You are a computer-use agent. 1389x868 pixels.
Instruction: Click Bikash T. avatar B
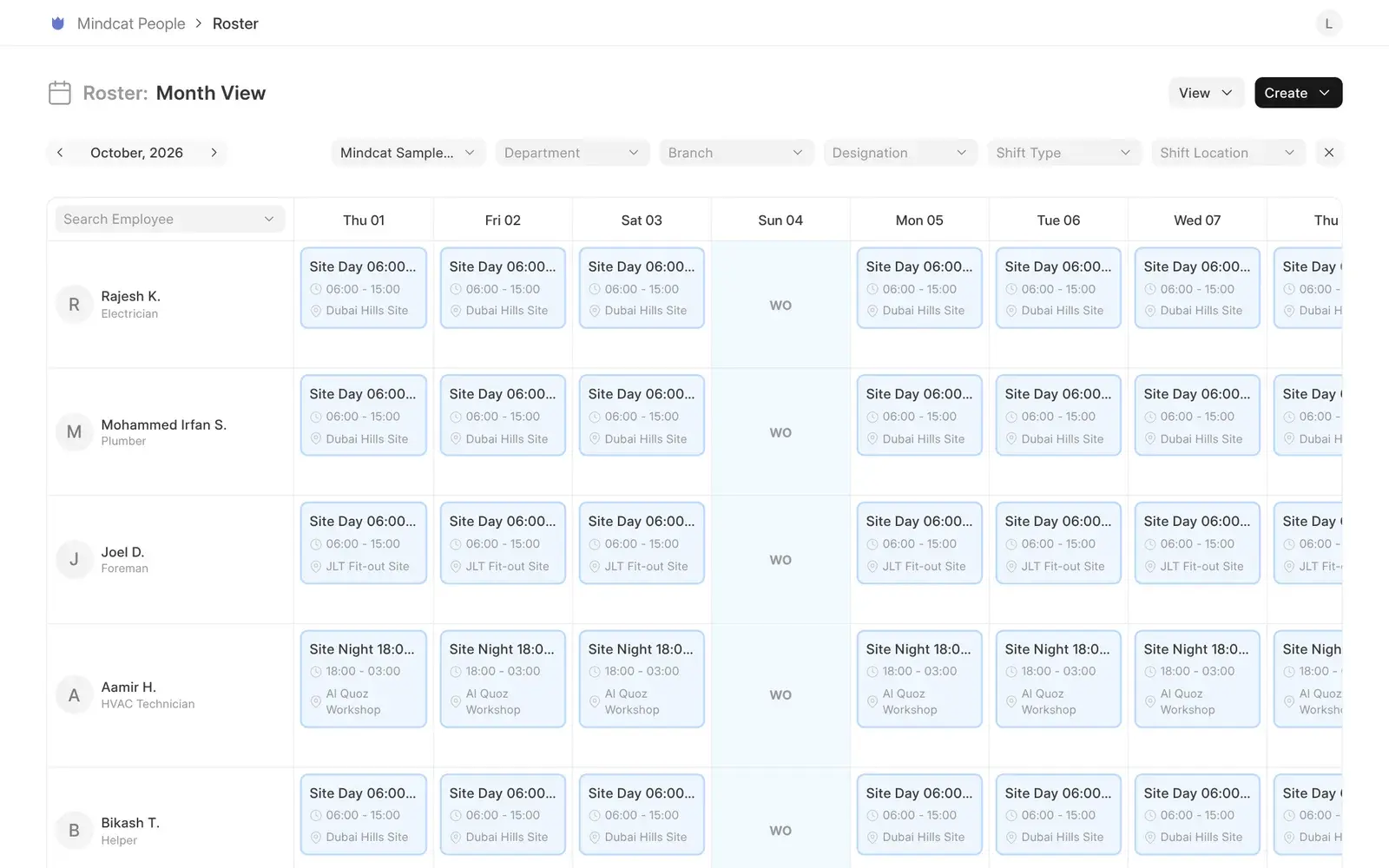tap(74, 831)
